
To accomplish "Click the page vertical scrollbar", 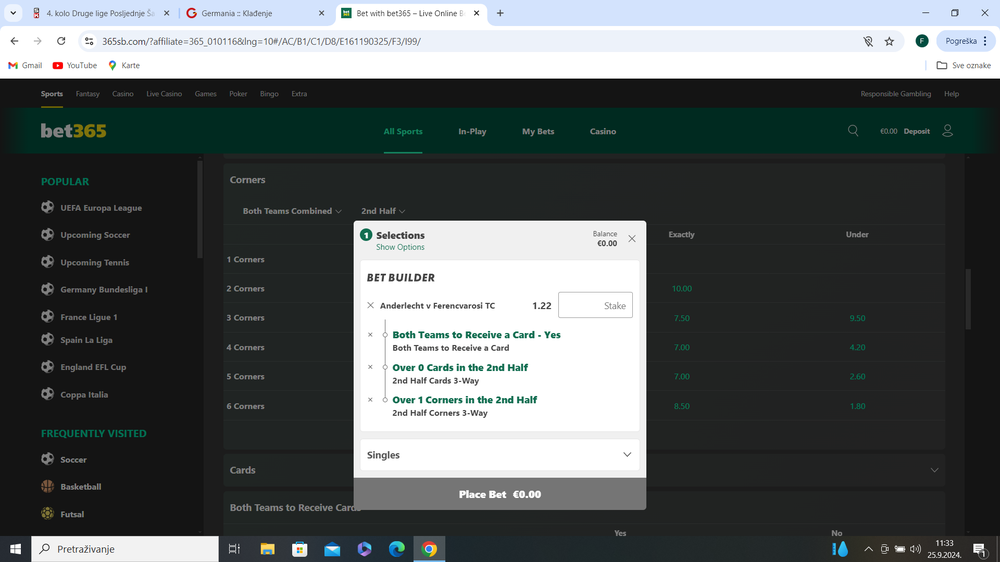I will (969, 299).
